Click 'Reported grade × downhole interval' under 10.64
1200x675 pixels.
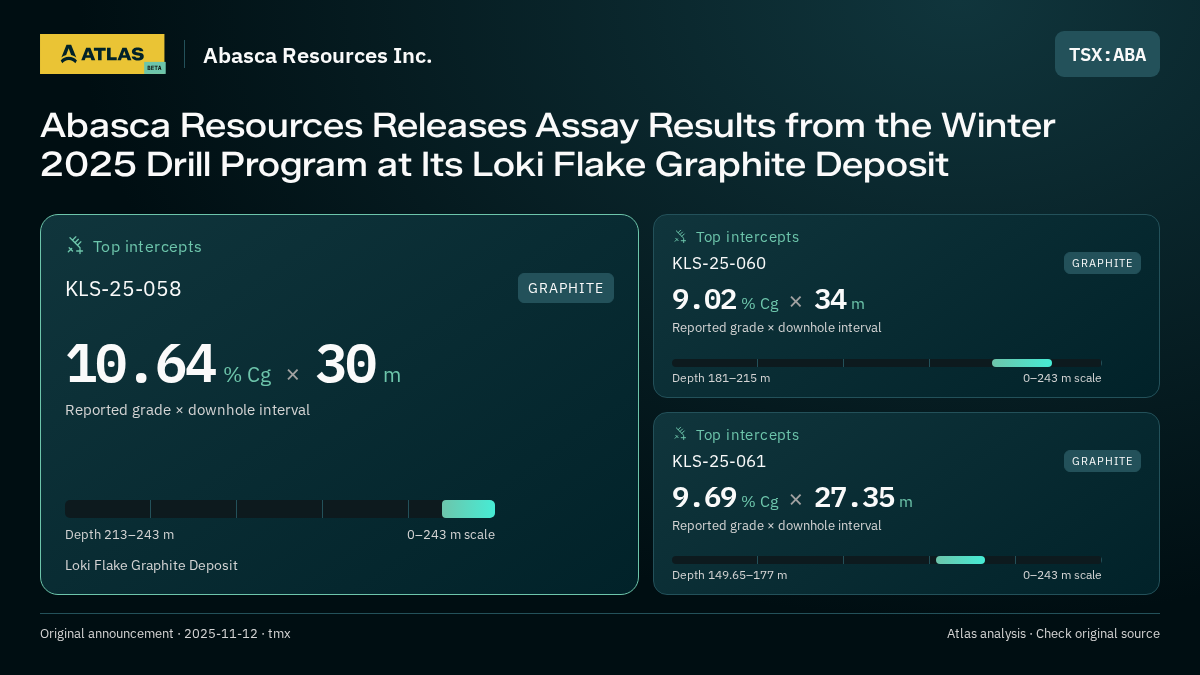[x=187, y=410]
